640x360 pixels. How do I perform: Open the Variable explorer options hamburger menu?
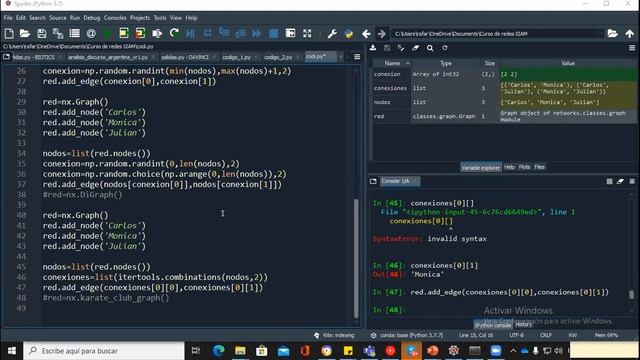pos(632,48)
